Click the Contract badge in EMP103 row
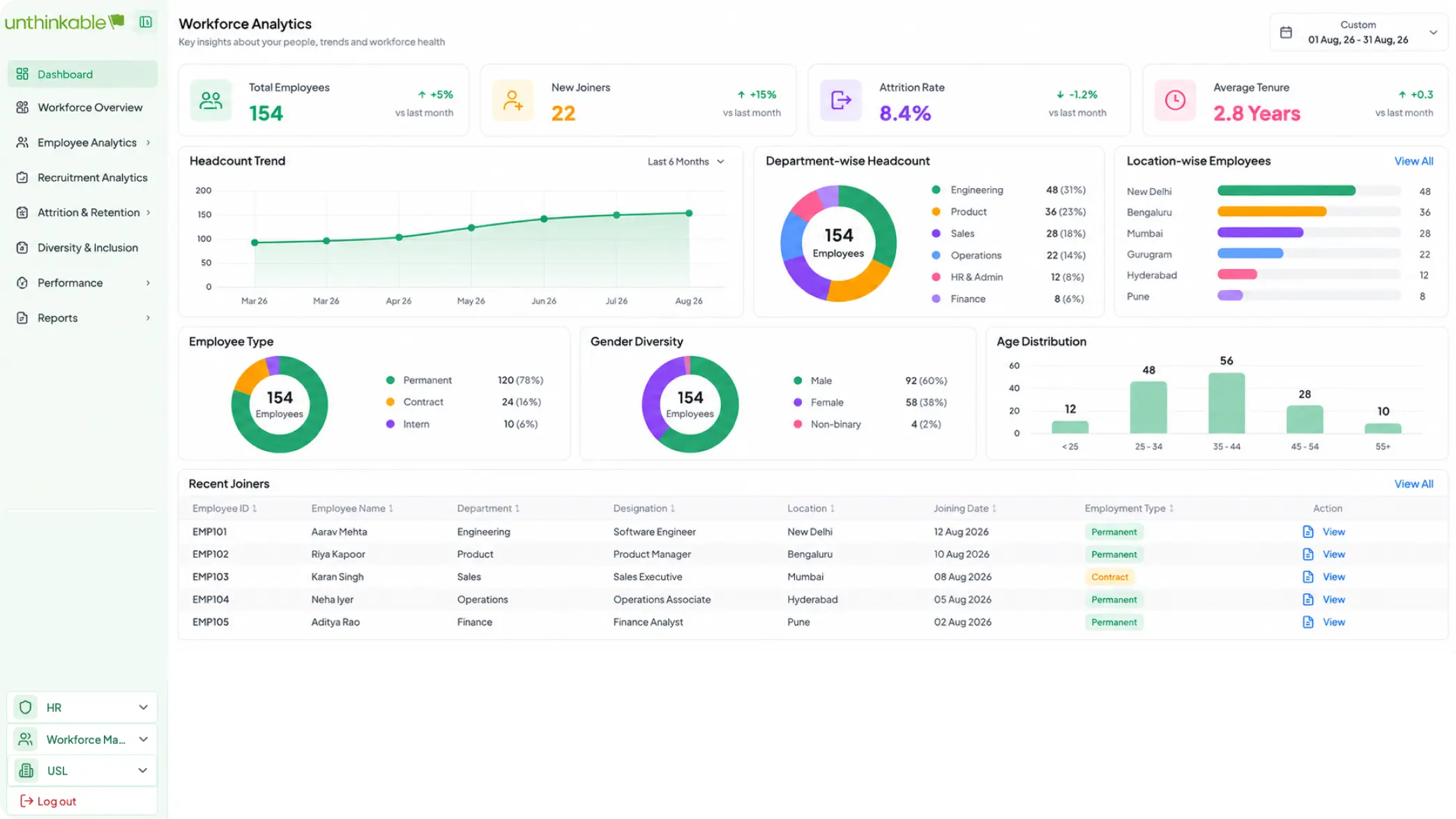Image resolution: width=1456 pixels, height=819 pixels. point(1109,577)
